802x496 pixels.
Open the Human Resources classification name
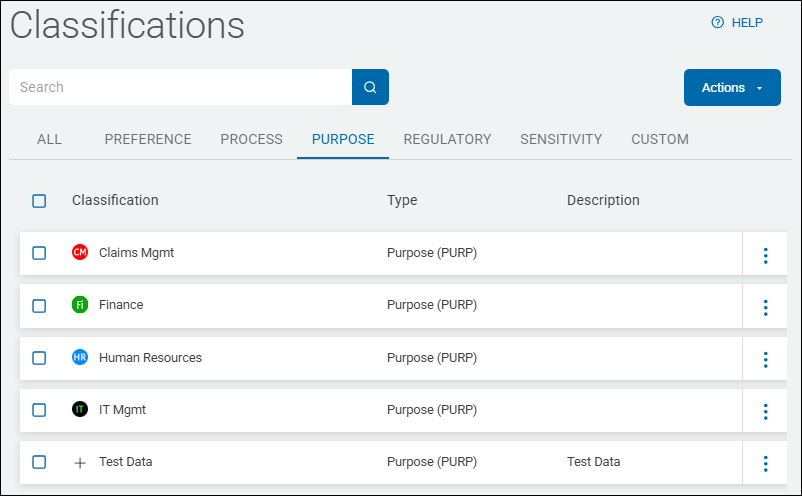point(150,358)
